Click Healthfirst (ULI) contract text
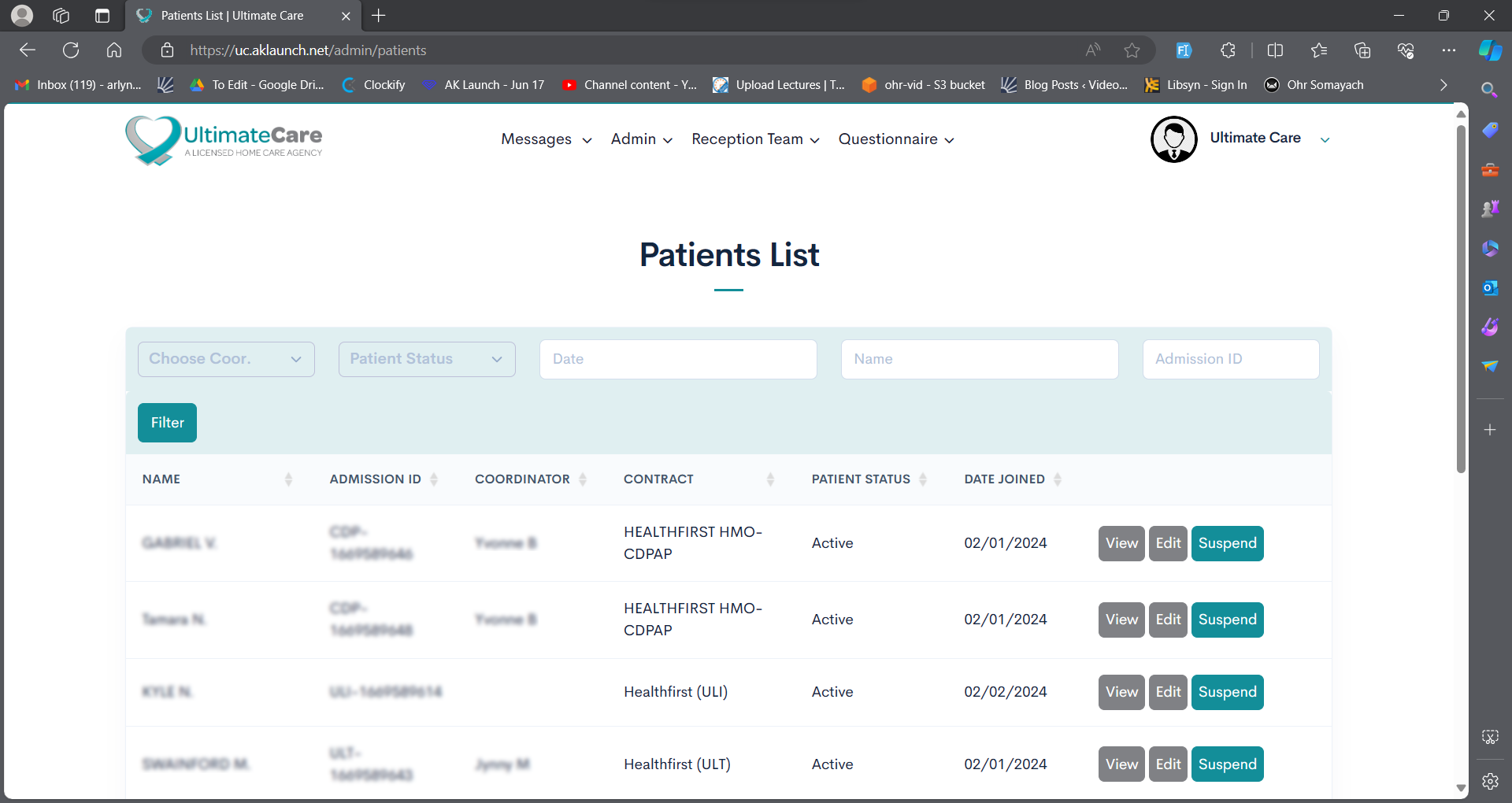The image size is (1512, 803). 676,692
